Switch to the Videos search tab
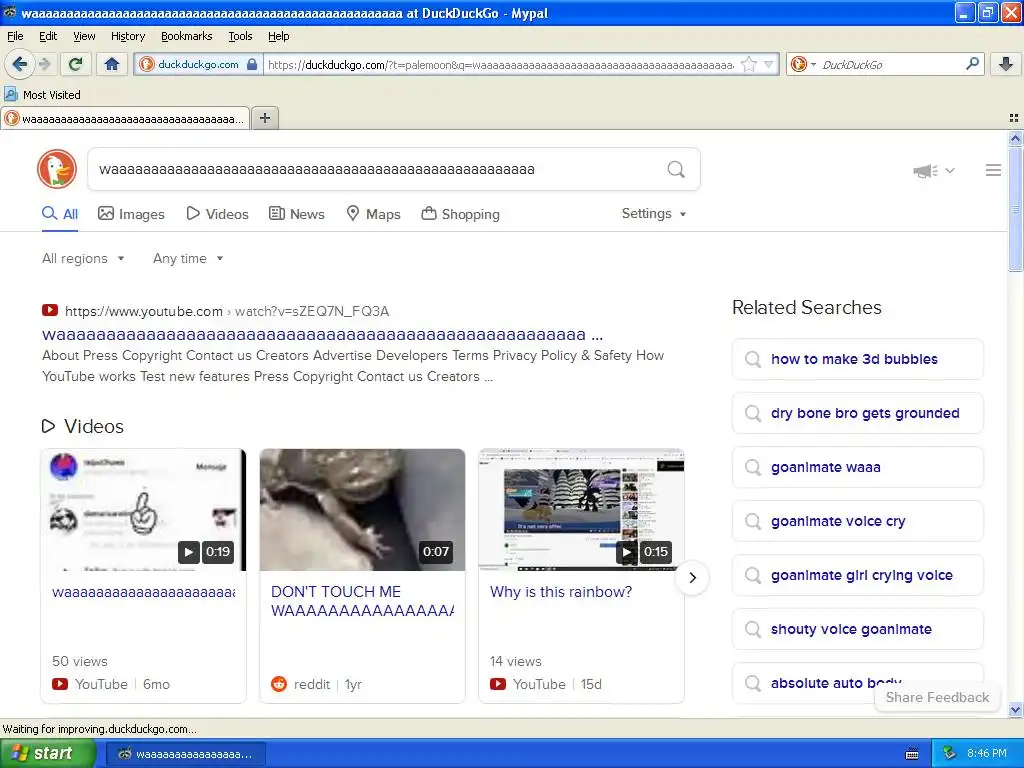Viewport: 1024px width, 768px height. [217, 214]
